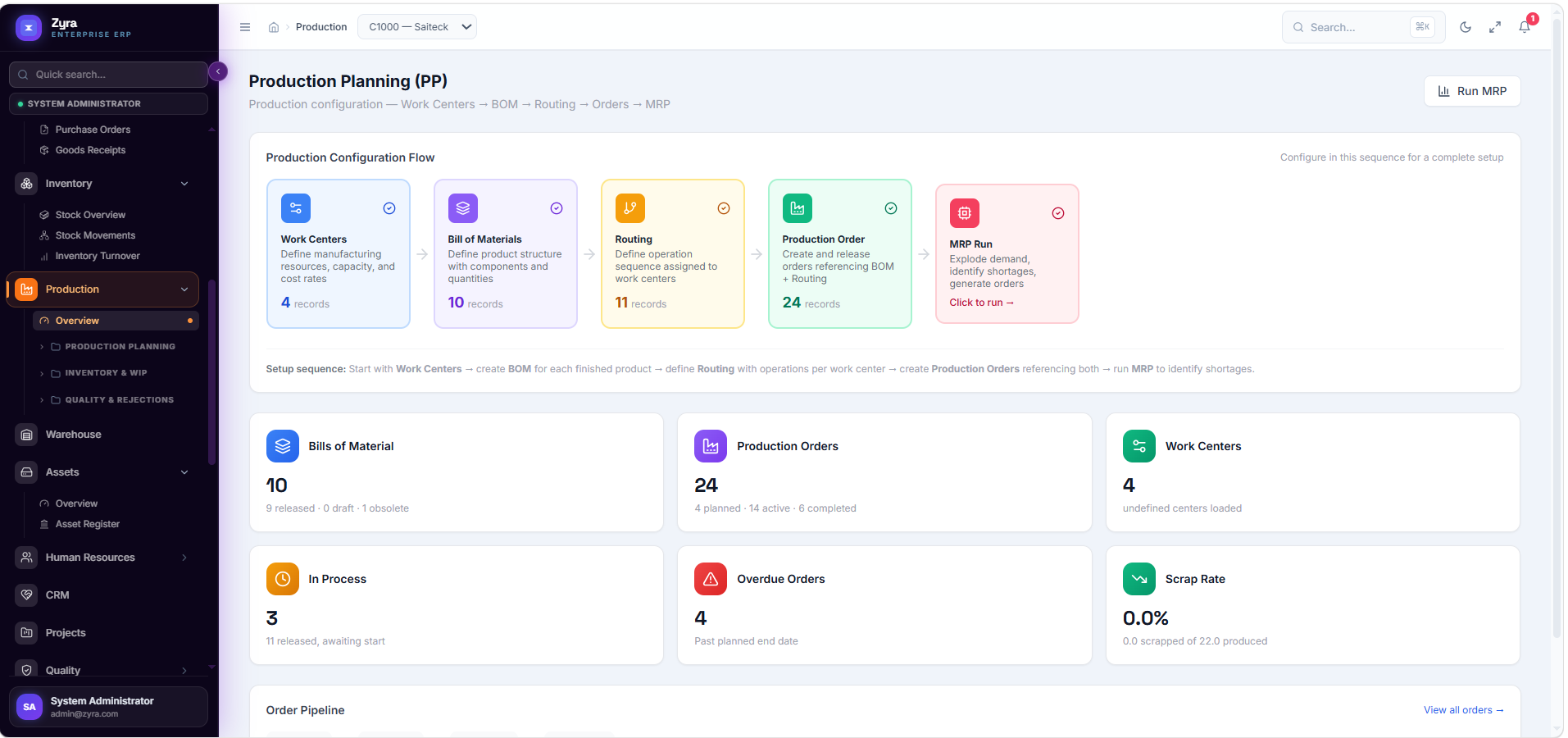Open Inventory Turnover menu item
This screenshot has height=738, width=1568.
pyautogui.click(x=98, y=256)
